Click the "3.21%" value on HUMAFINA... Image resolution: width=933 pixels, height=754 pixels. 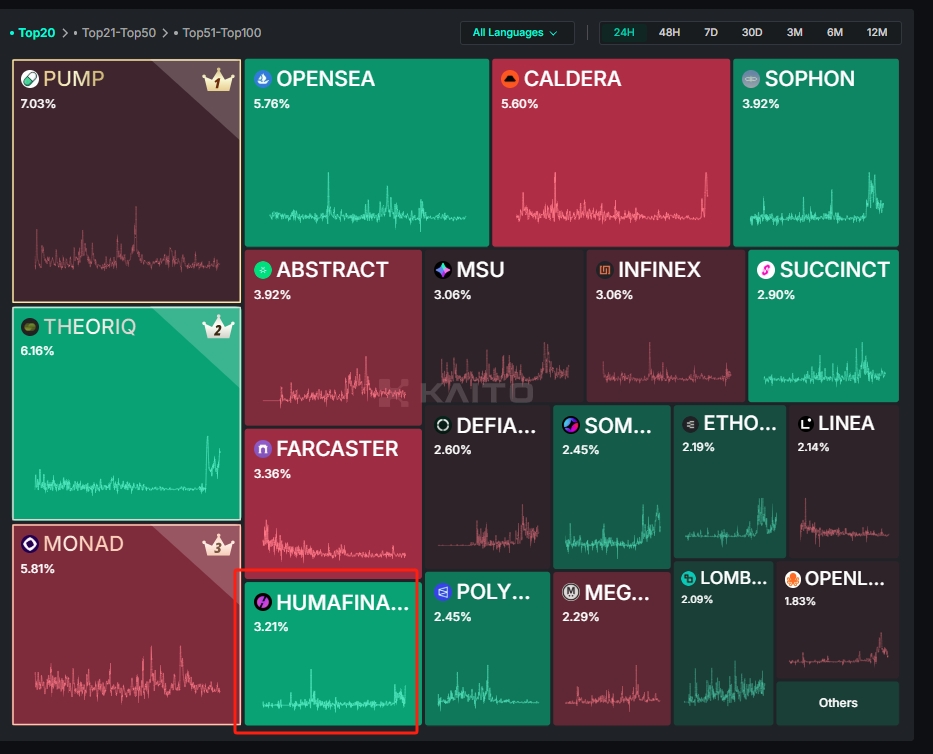[x=271, y=627]
